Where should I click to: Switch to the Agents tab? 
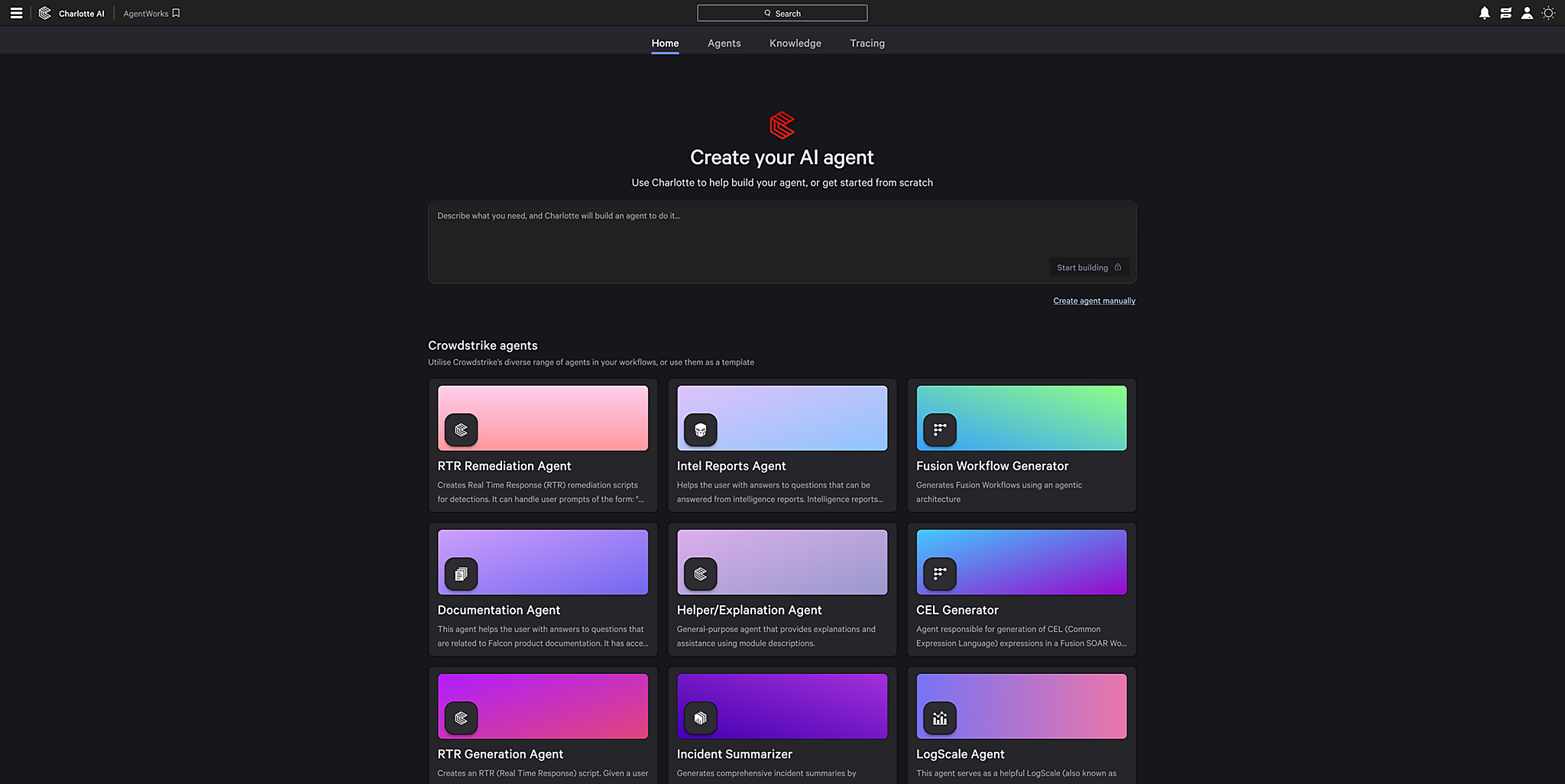tap(724, 44)
